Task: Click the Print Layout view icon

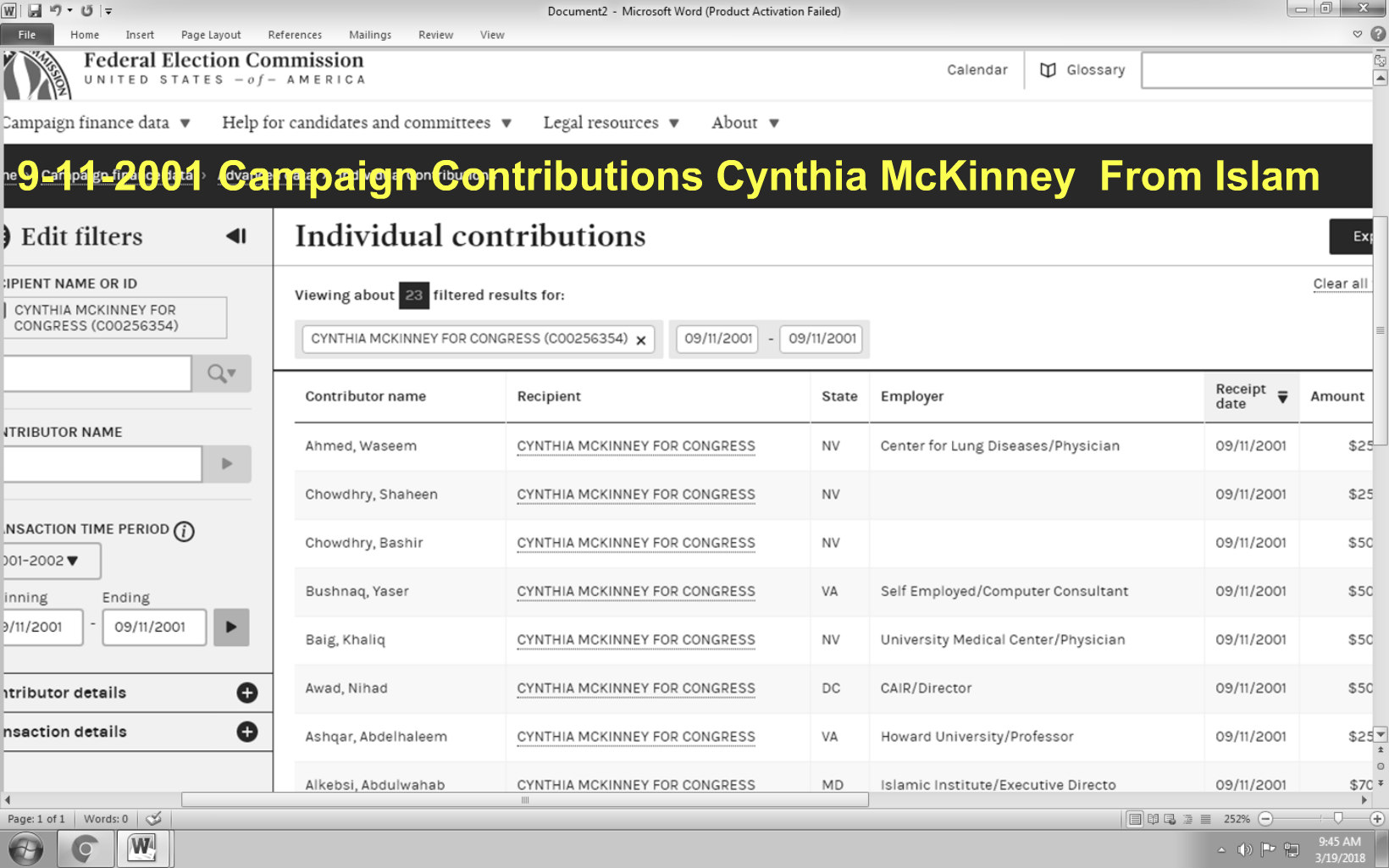Action: [1135, 819]
